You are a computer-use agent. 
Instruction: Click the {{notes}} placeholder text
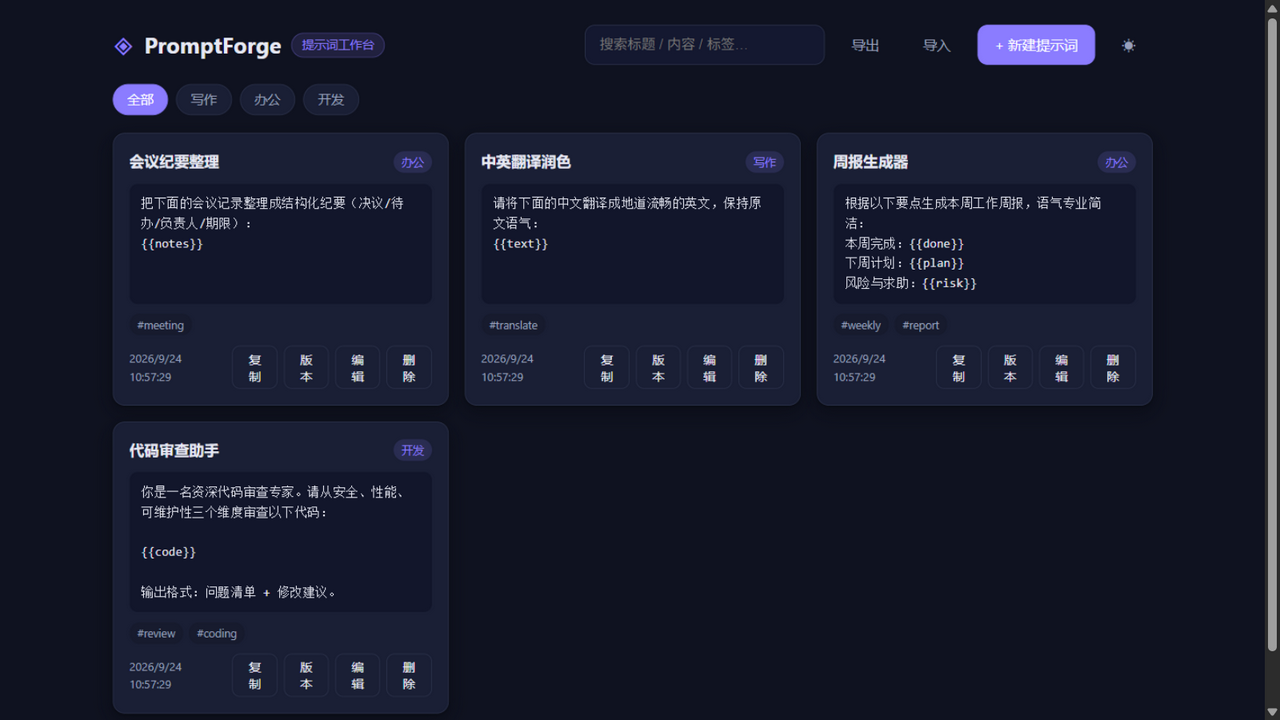tap(172, 243)
